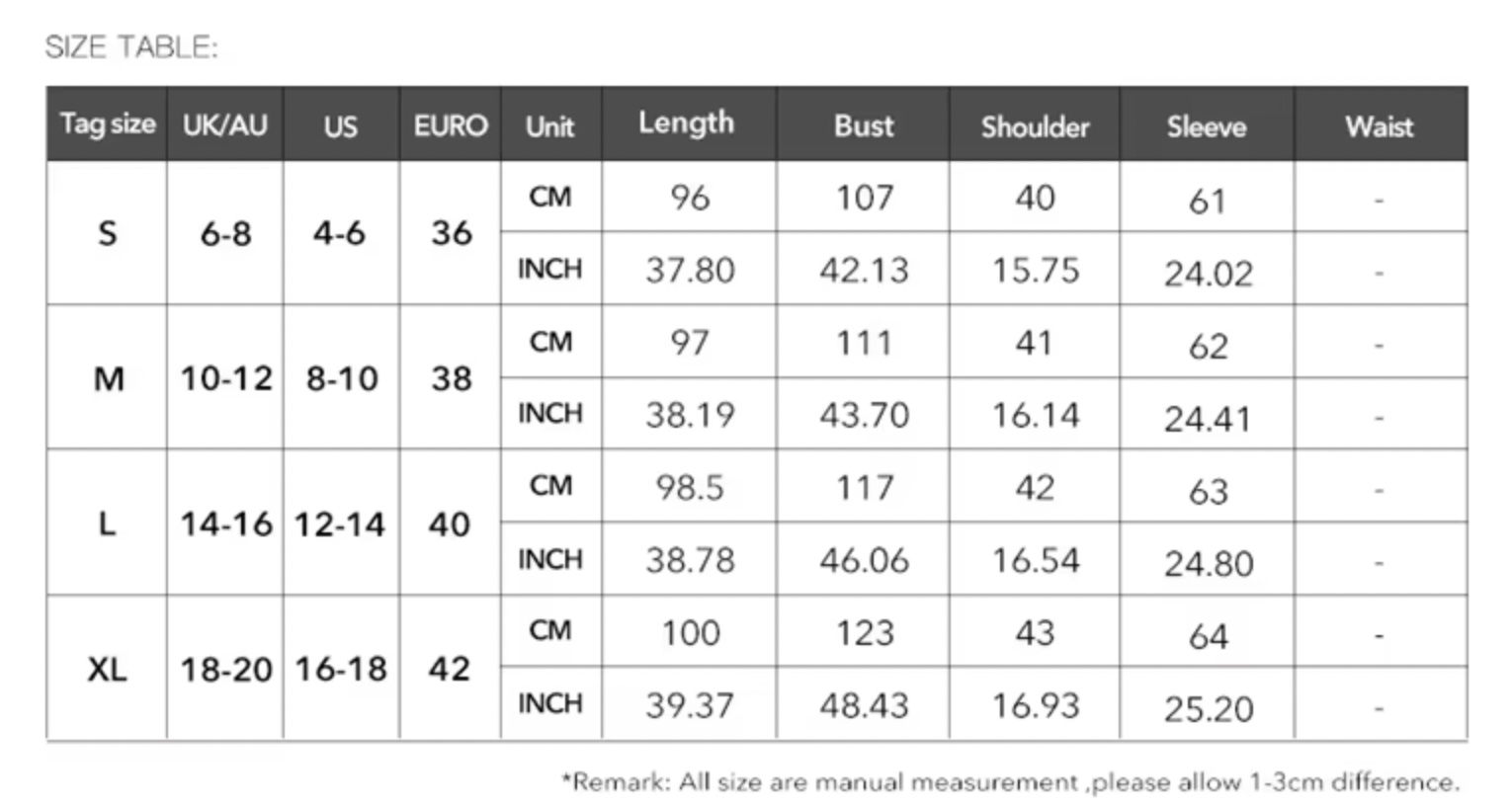This screenshot has height=808, width=1512.
Task: Click the Shoulder column header
Action: [x=1035, y=126]
